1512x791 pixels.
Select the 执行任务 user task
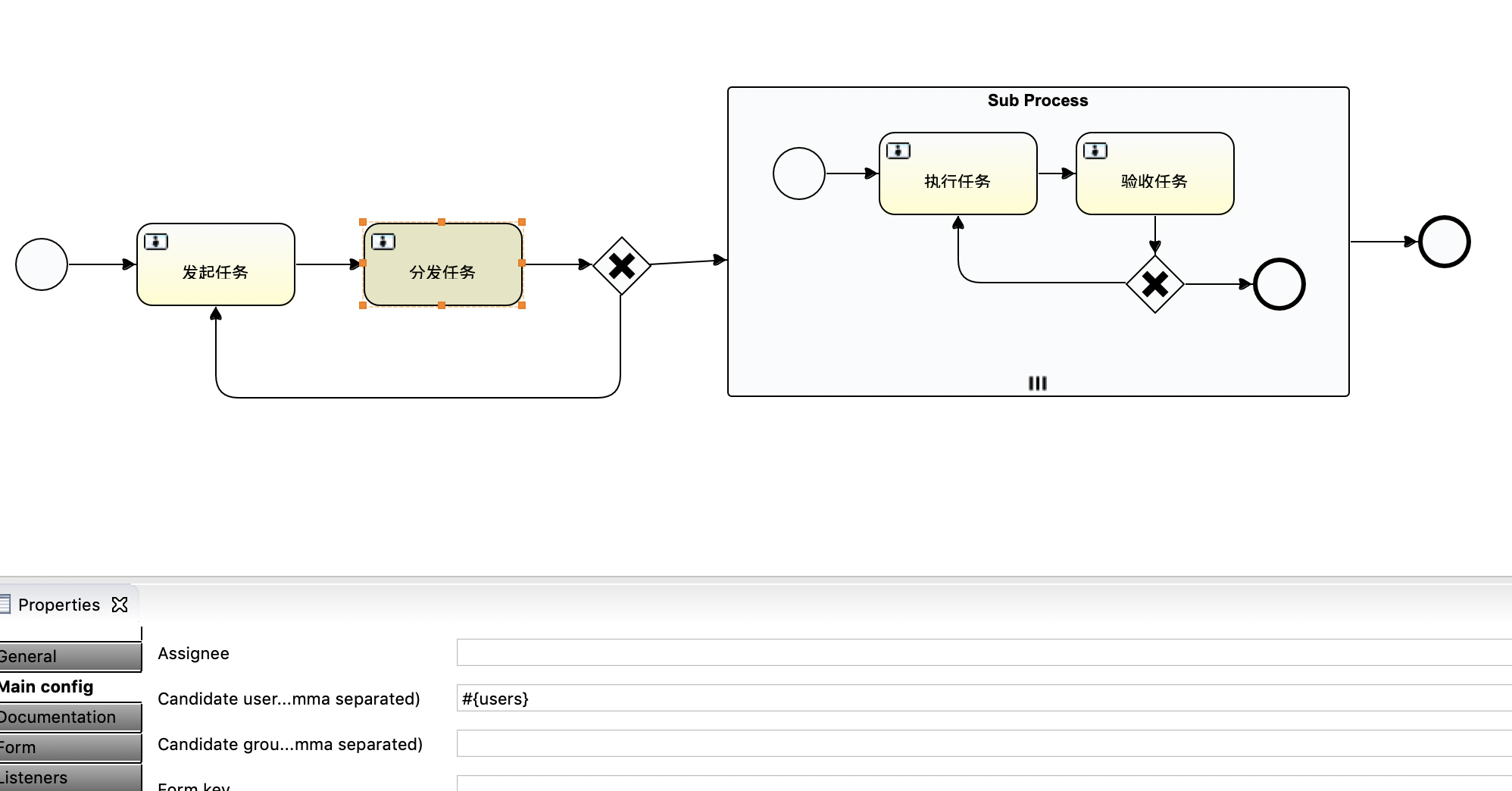tap(958, 174)
